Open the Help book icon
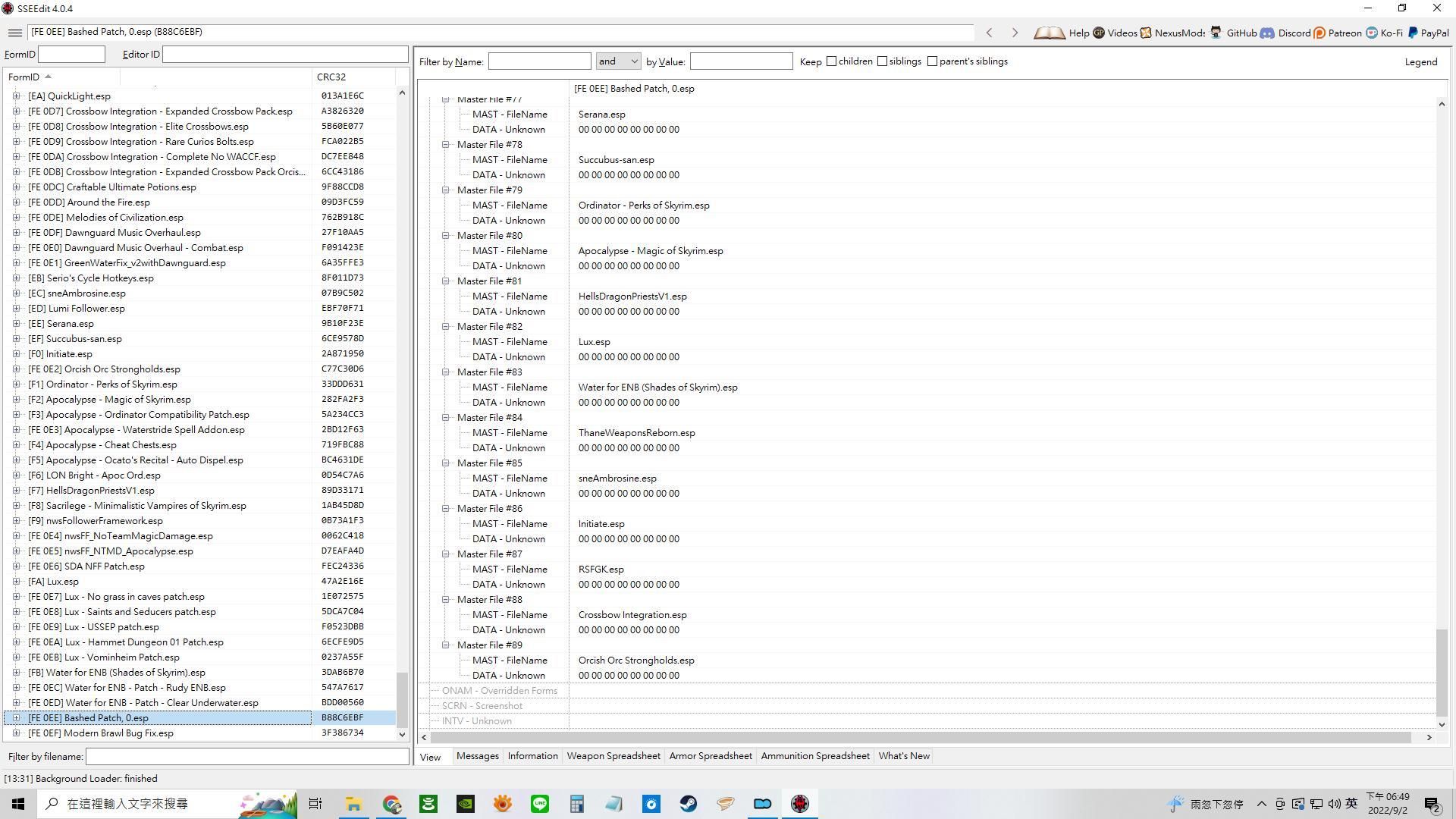Image resolution: width=1456 pixels, height=819 pixels. click(1050, 33)
